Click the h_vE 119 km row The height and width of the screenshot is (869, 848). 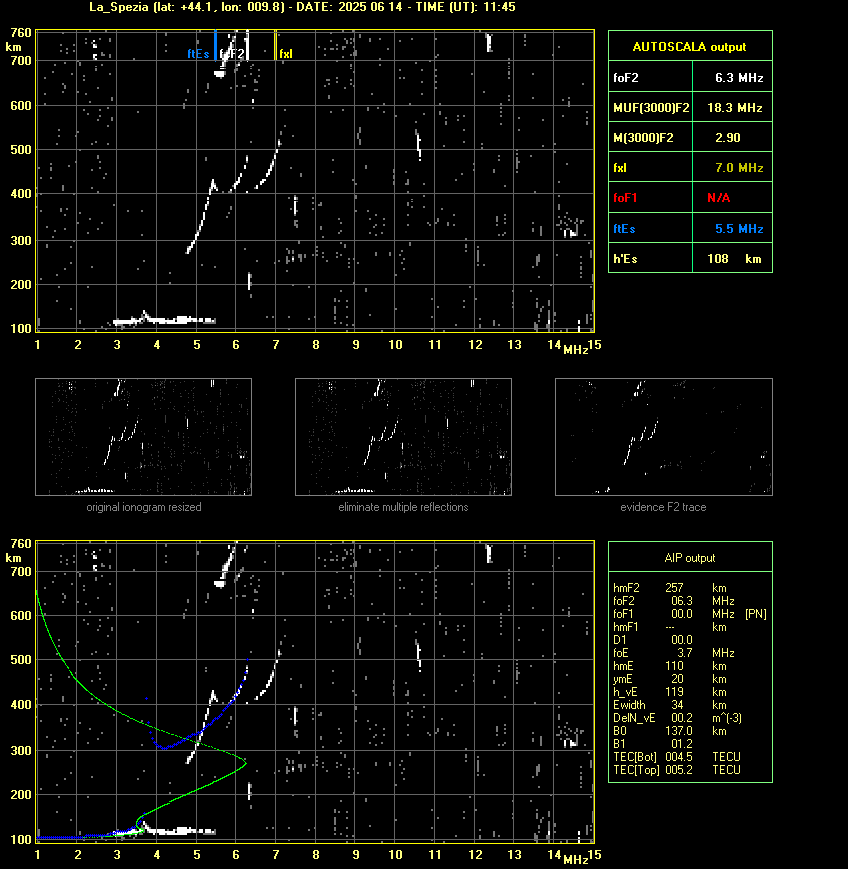click(x=670, y=692)
